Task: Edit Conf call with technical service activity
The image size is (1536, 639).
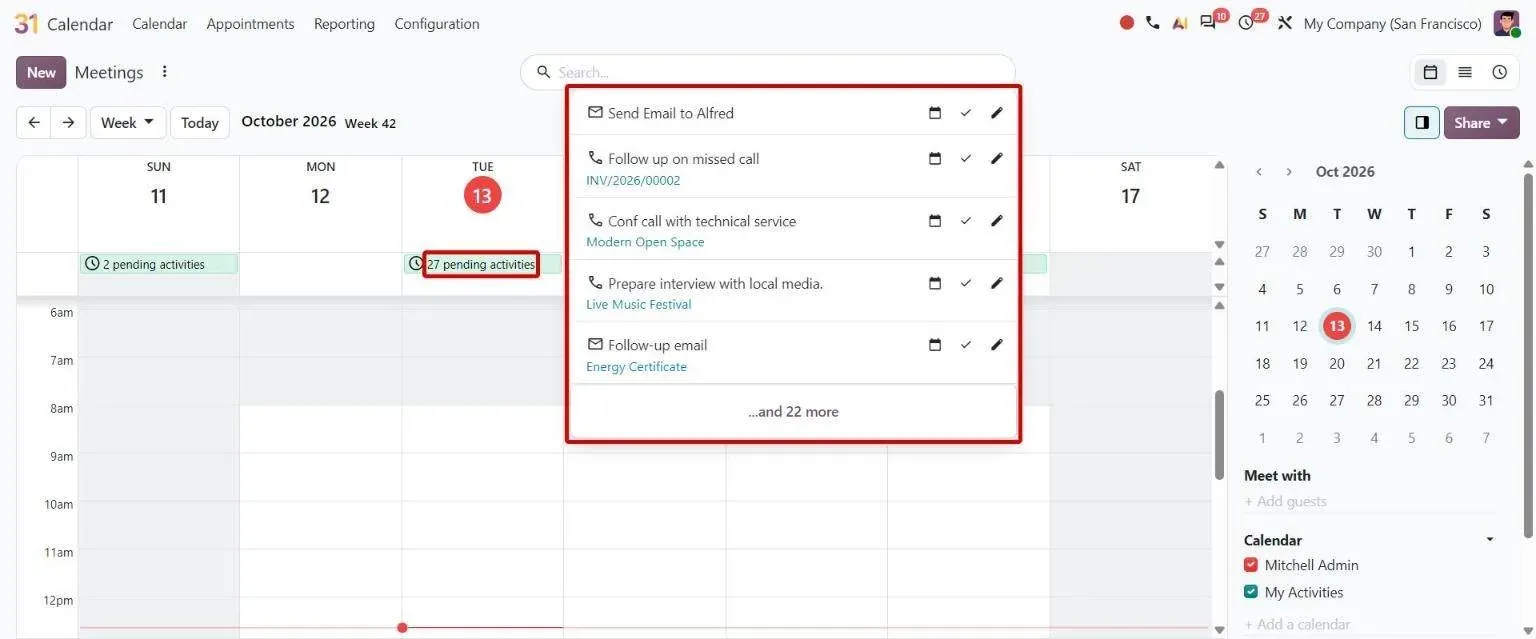Action: click(x=996, y=221)
